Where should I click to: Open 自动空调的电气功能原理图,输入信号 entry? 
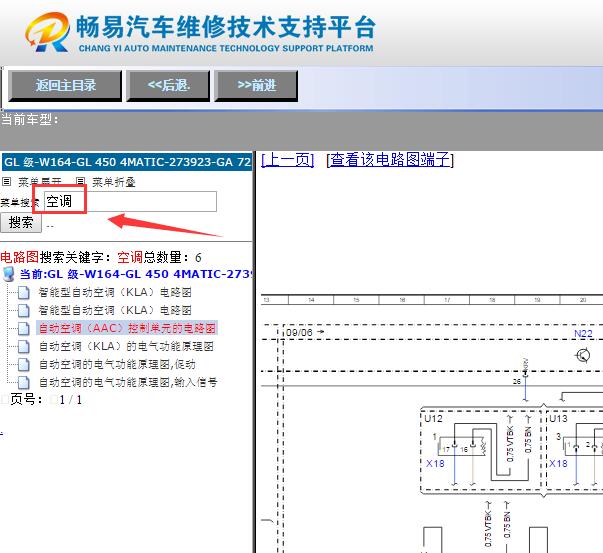coord(128,382)
